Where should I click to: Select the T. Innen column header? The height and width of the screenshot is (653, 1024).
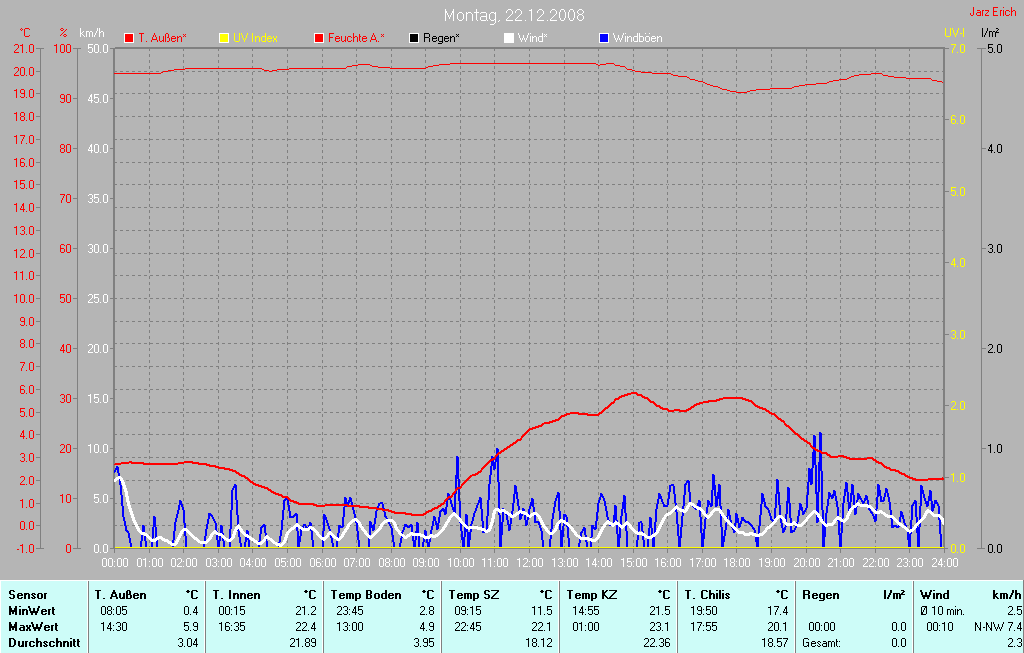(236, 595)
